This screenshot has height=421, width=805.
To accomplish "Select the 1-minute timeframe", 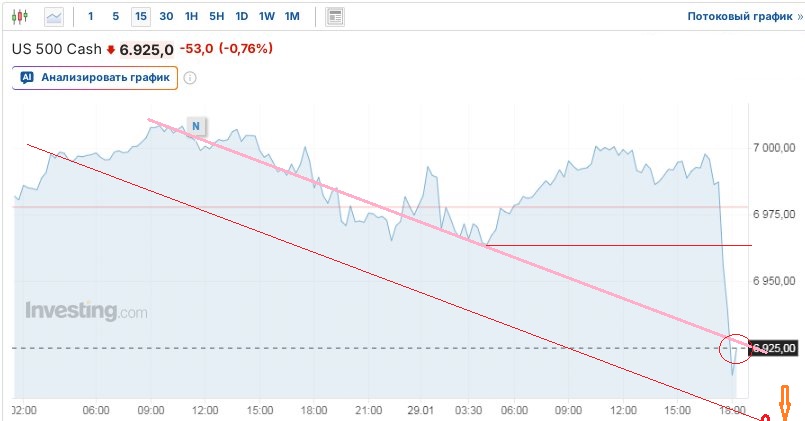I will pyautogui.click(x=91, y=17).
